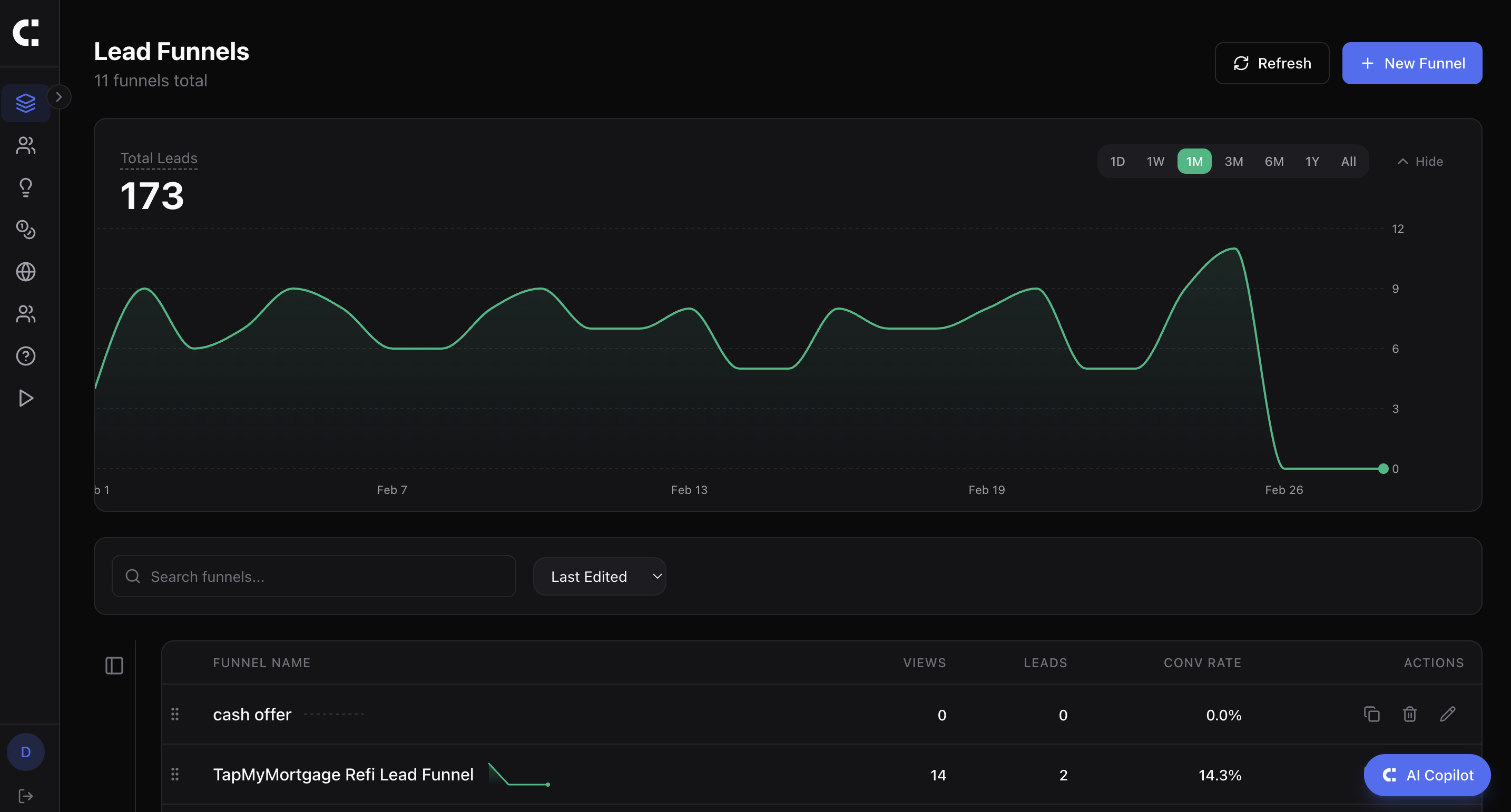Image resolution: width=1511 pixels, height=812 pixels.
Task: Open the layers funnels sidebar icon
Action: pyautogui.click(x=25, y=103)
